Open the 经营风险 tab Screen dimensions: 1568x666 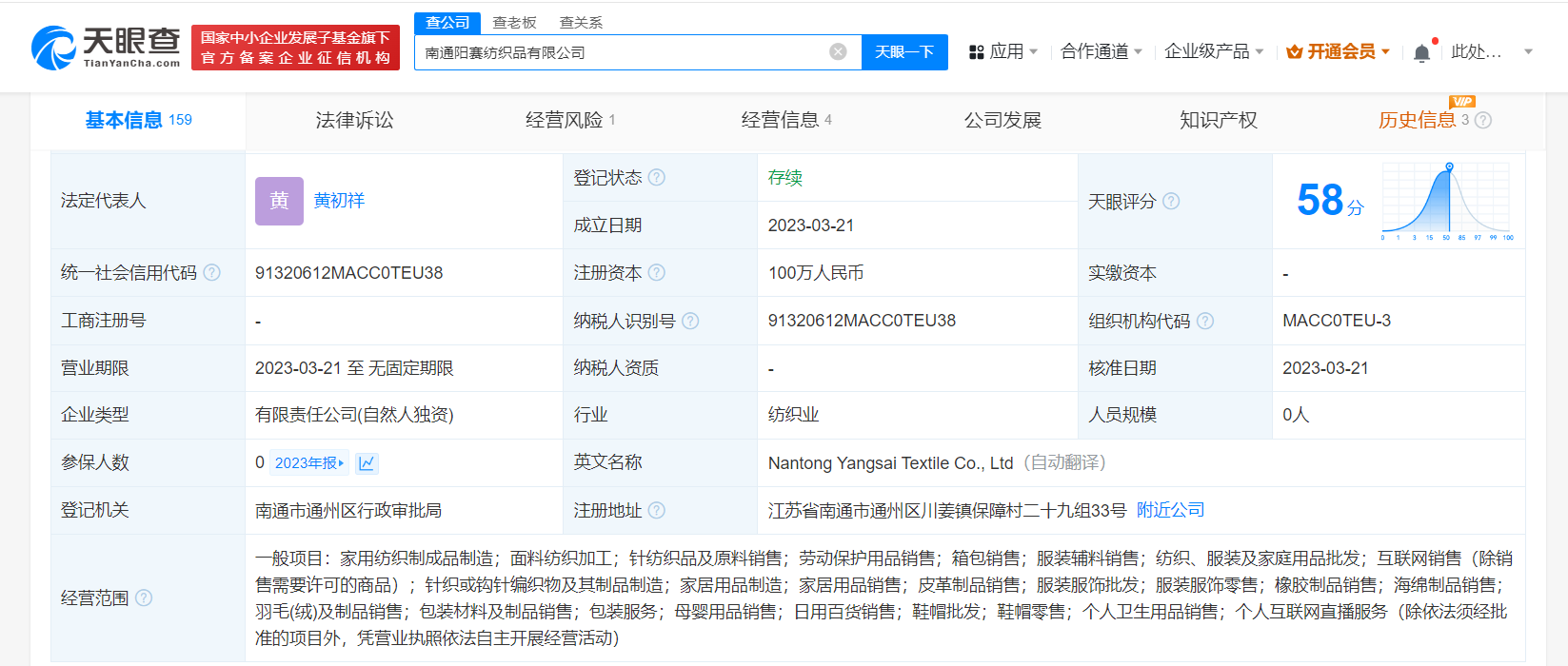570,120
